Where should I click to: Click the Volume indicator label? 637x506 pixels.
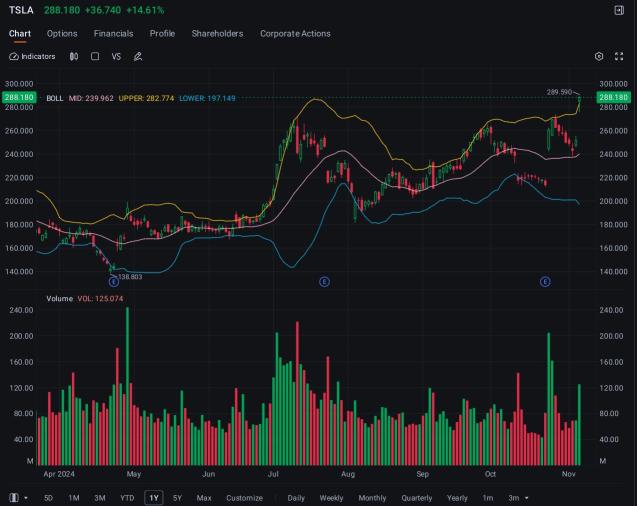[59, 298]
